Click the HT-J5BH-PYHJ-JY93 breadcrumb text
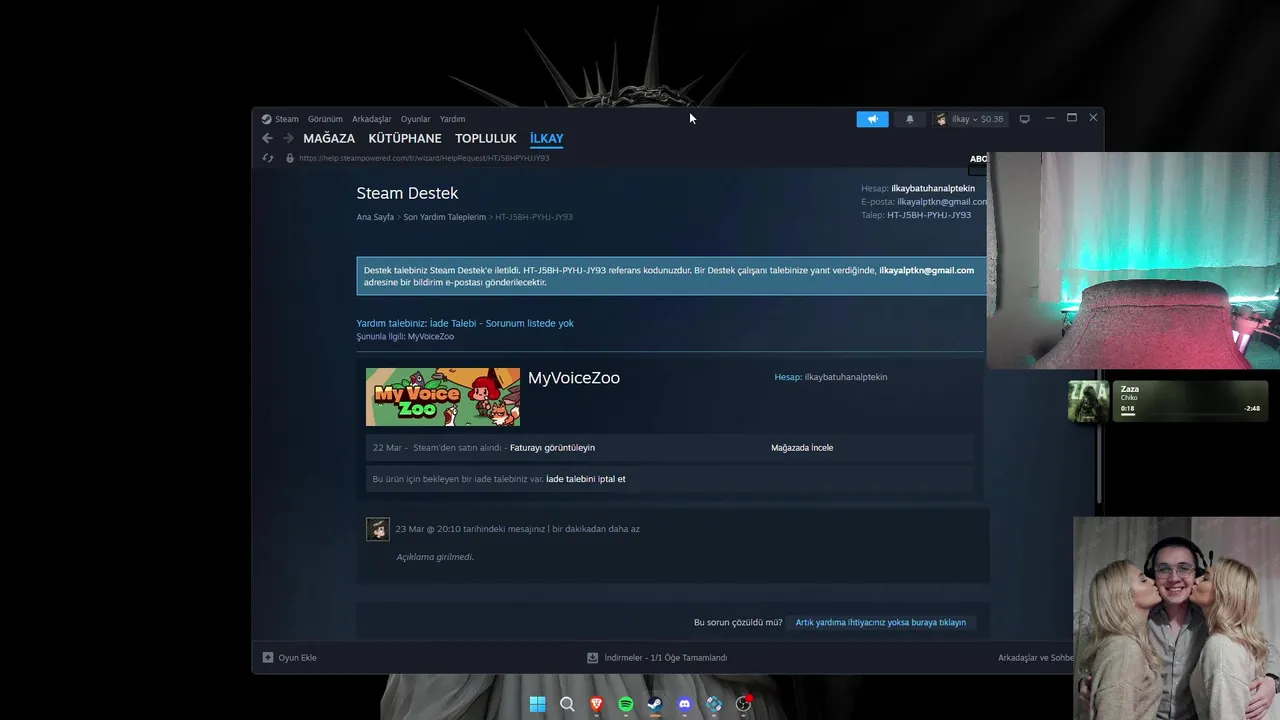The image size is (1280, 720). click(534, 217)
